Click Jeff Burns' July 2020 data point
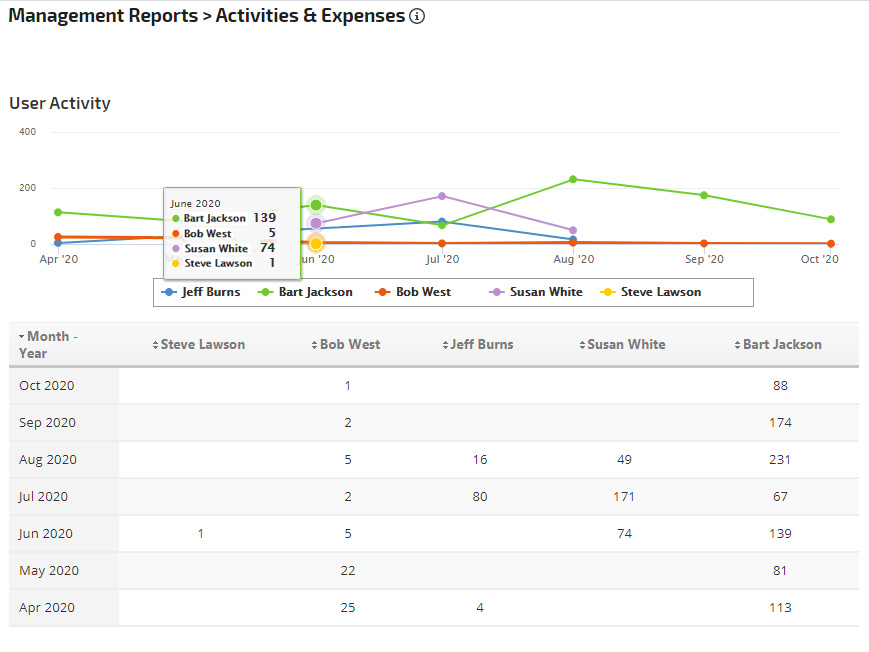The height and width of the screenshot is (652, 869). [442, 221]
